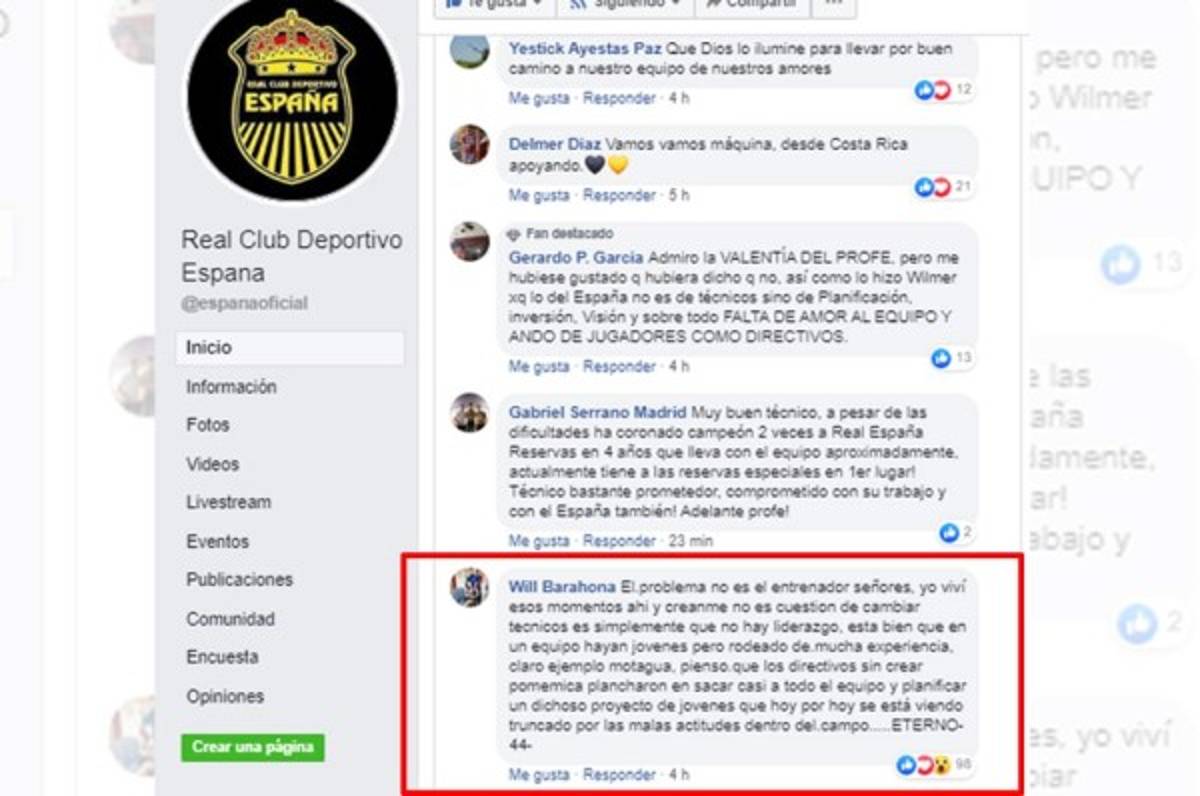Open Gabriel Serrano Madrid's profile name link
Viewport: 1200px width, 796px height.
pos(598,412)
